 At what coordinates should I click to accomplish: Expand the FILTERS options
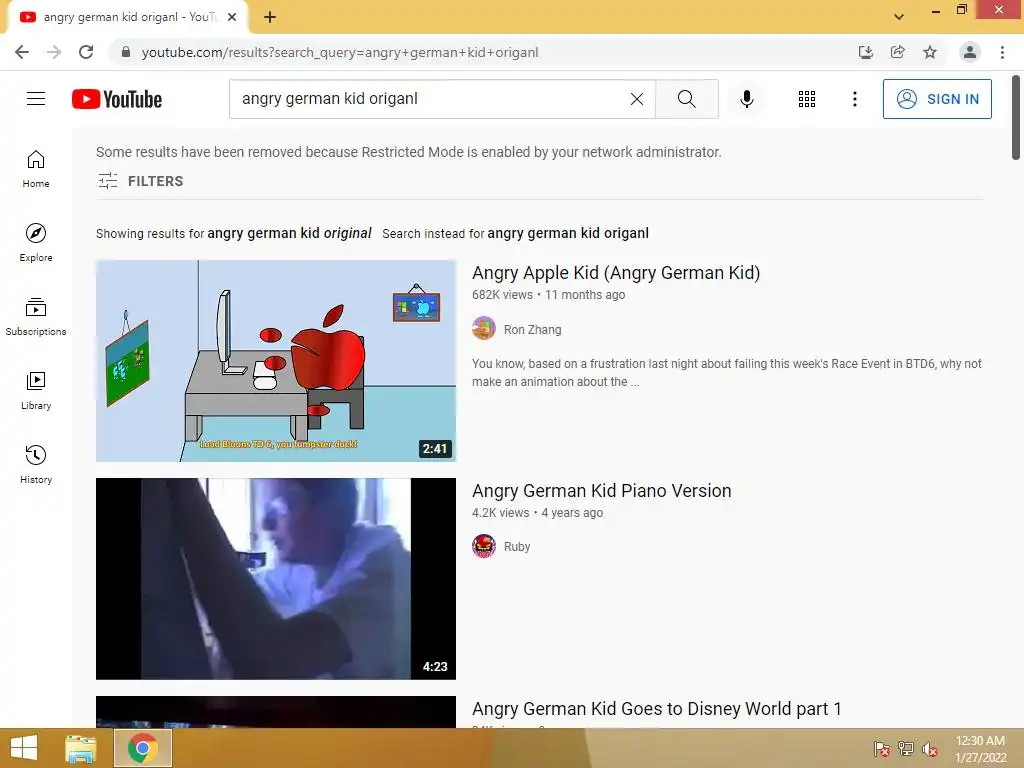[140, 181]
